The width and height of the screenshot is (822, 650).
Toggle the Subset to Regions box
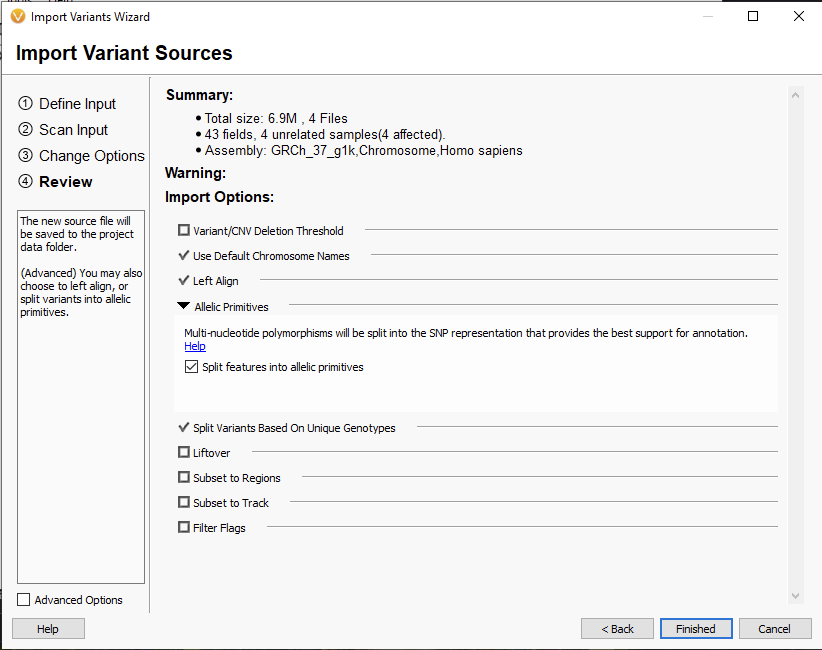pyautogui.click(x=183, y=477)
